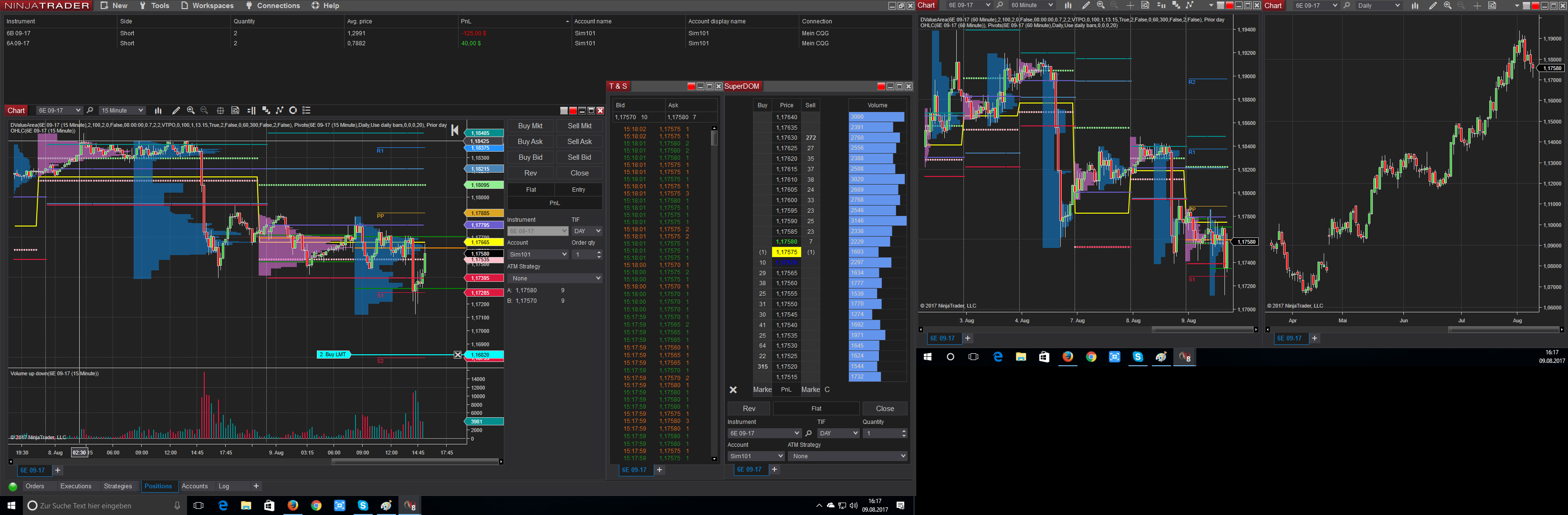Screen dimensions: 1568x515
Task: Open Data Box in 15 Minute chart toolbar
Action: coord(236,111)
